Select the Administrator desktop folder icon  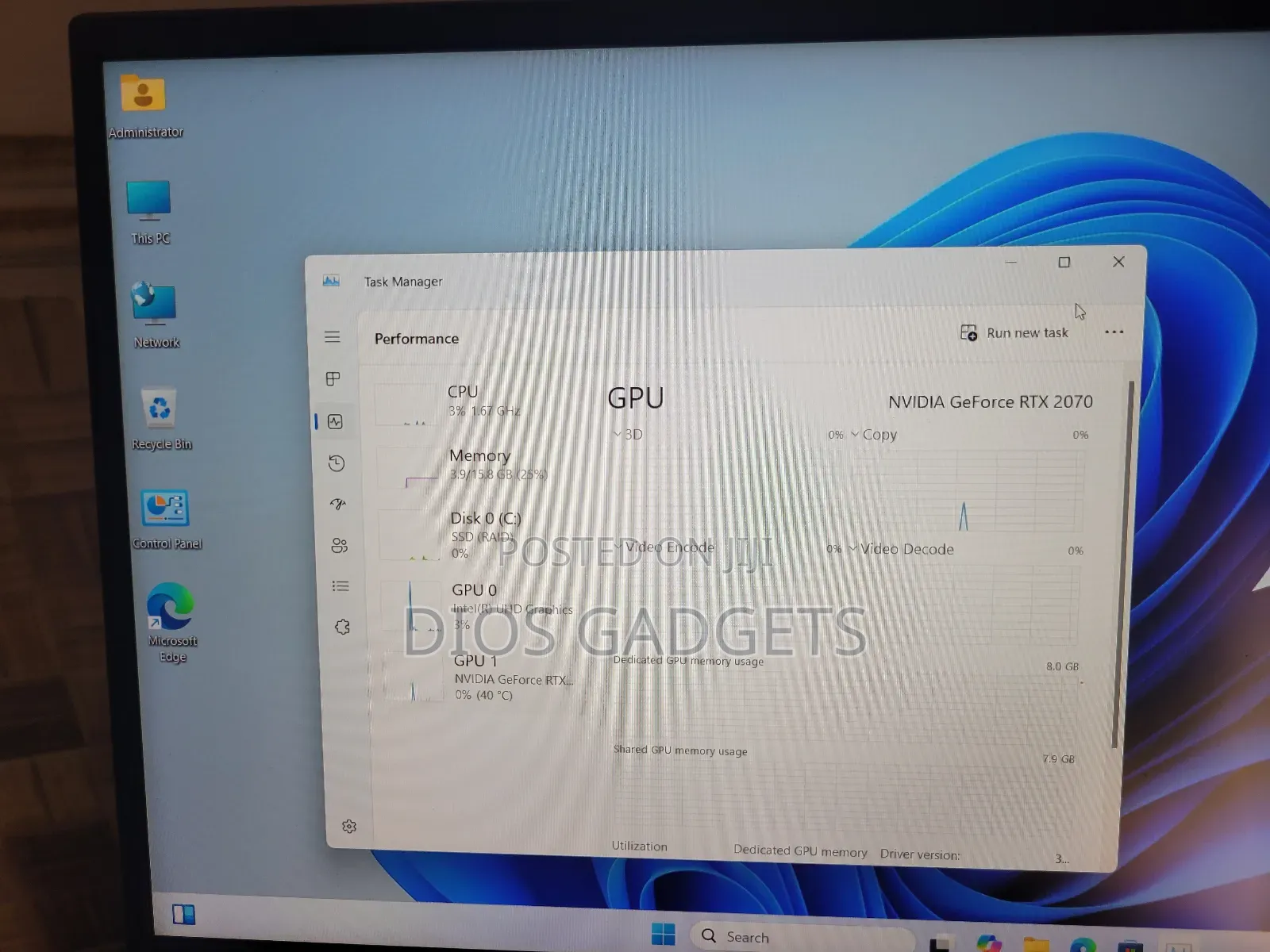point(144,106)
